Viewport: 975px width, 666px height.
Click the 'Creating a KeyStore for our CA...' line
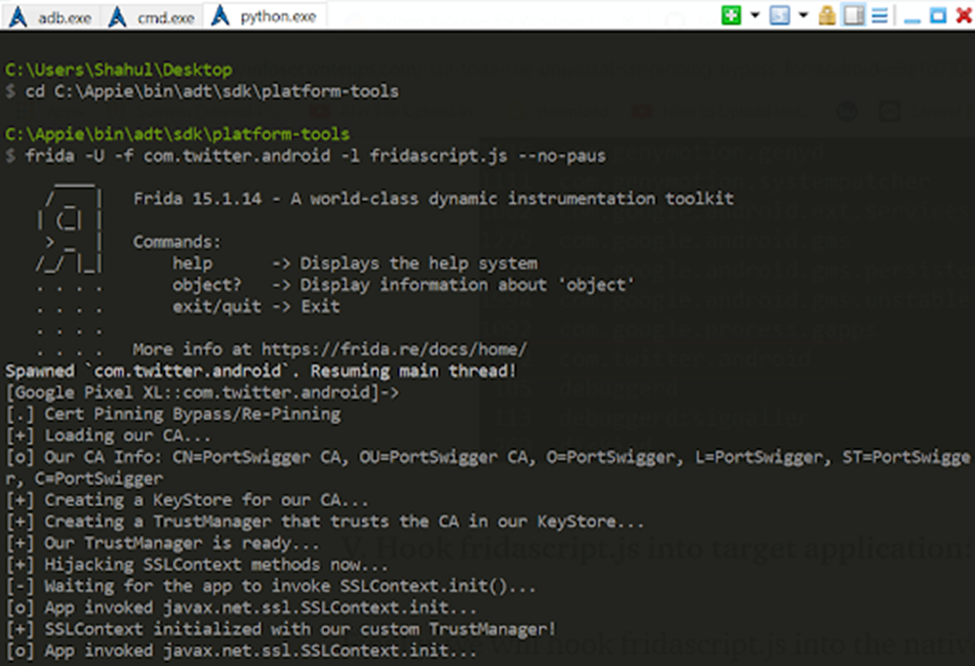(x=187, y=500)
